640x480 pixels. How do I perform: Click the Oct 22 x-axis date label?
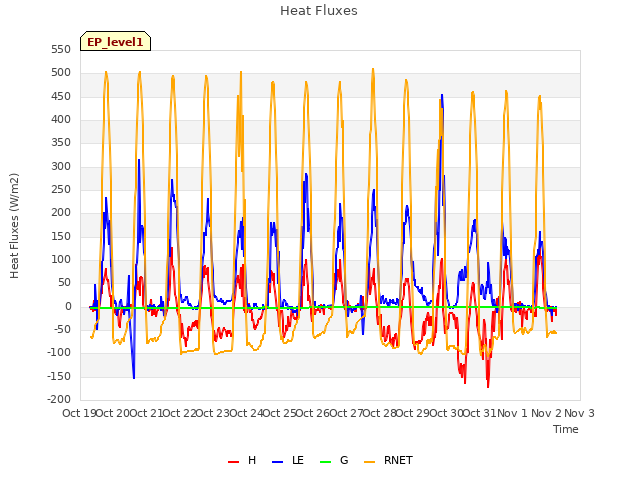(179, 413)
